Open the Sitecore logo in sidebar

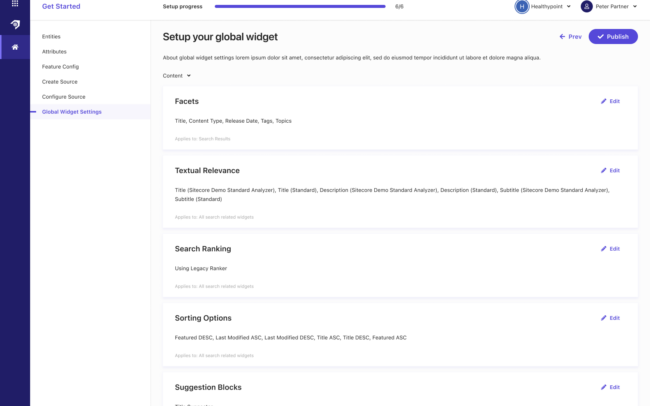(14, 24)
